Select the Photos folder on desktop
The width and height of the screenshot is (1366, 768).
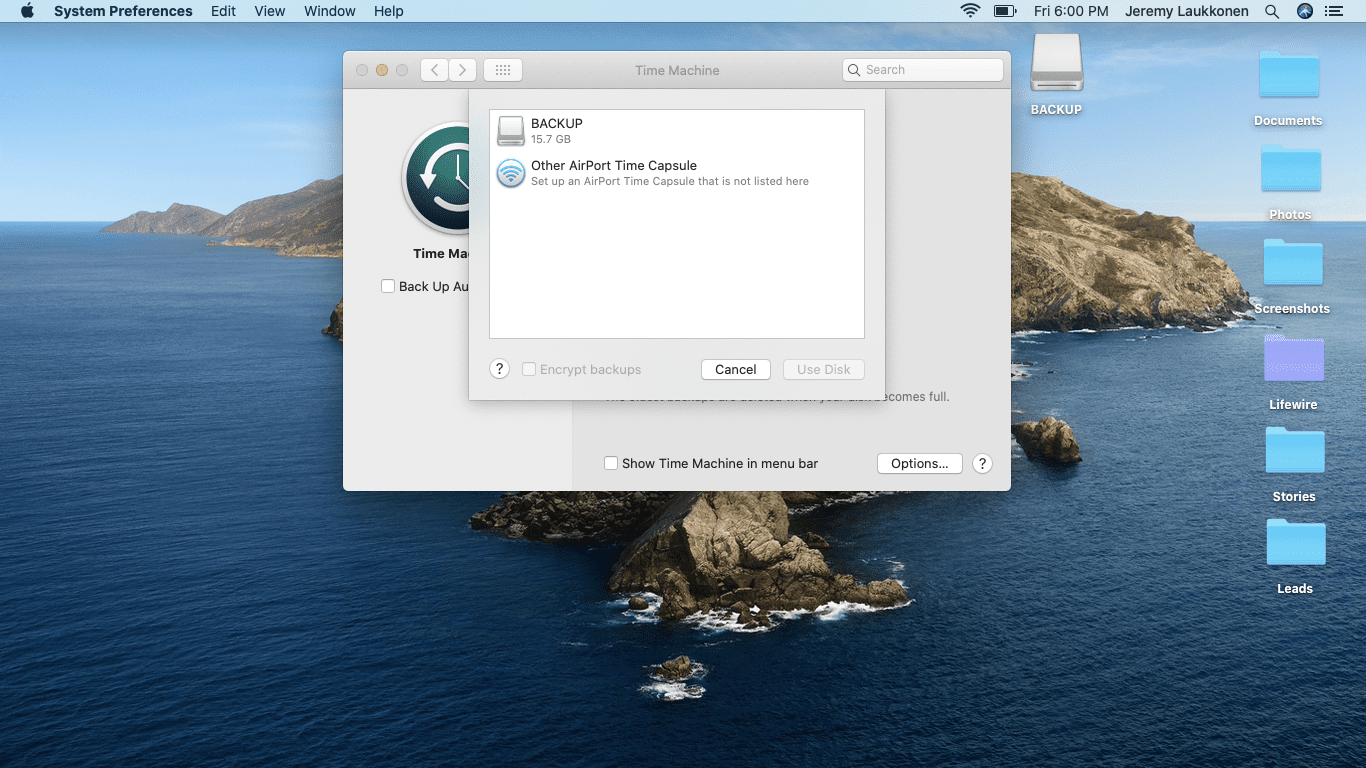click(x=1290, y=169)
